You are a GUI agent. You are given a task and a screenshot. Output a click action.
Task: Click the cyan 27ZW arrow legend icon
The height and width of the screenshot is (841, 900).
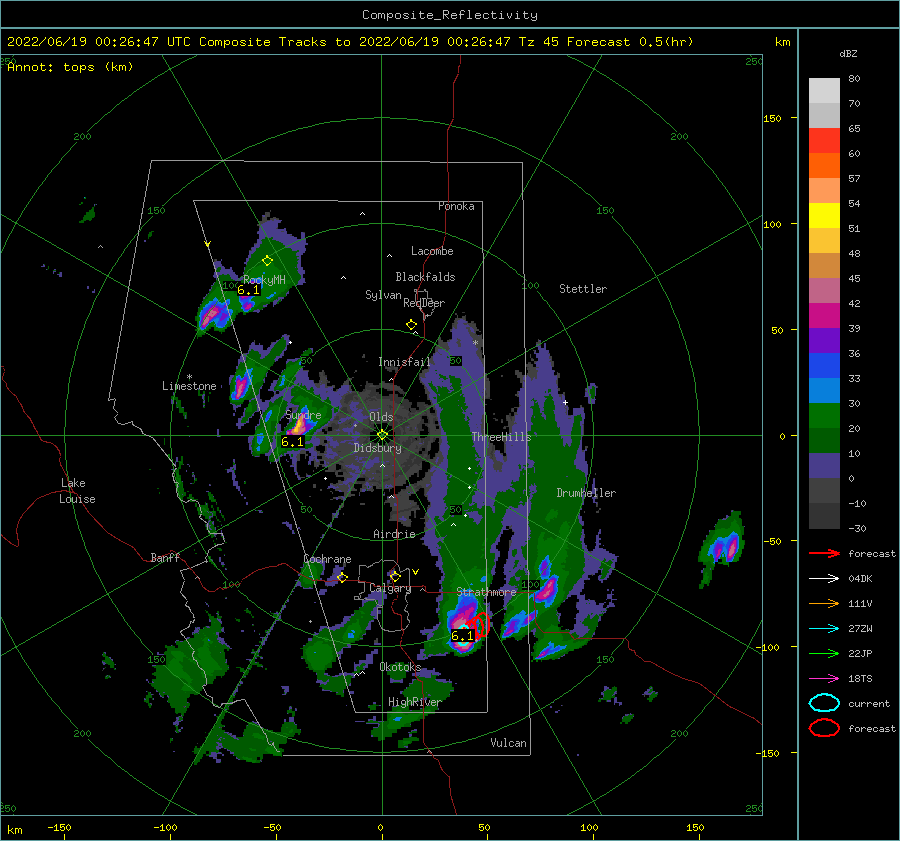824,629
